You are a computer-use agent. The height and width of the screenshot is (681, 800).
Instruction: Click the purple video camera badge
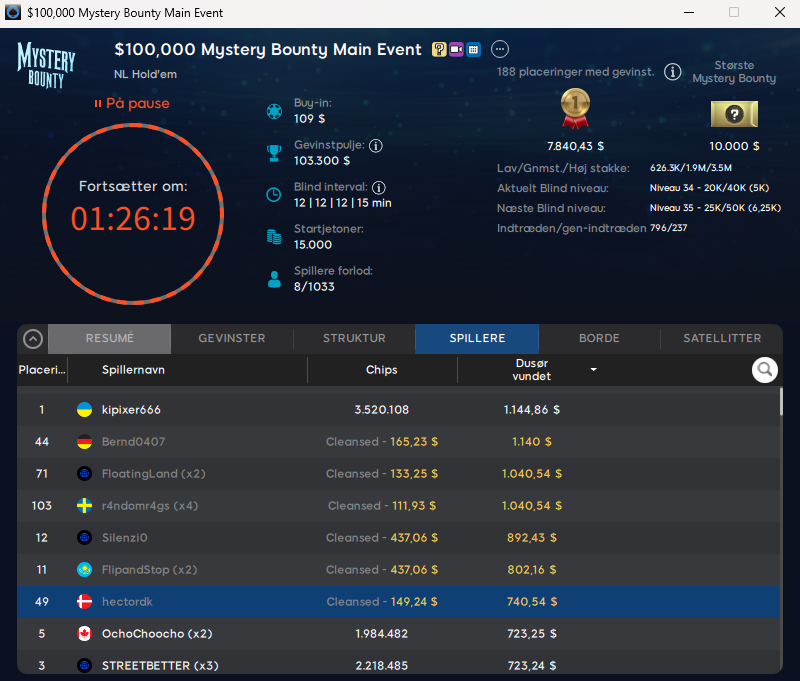click(x=456, y=49)
